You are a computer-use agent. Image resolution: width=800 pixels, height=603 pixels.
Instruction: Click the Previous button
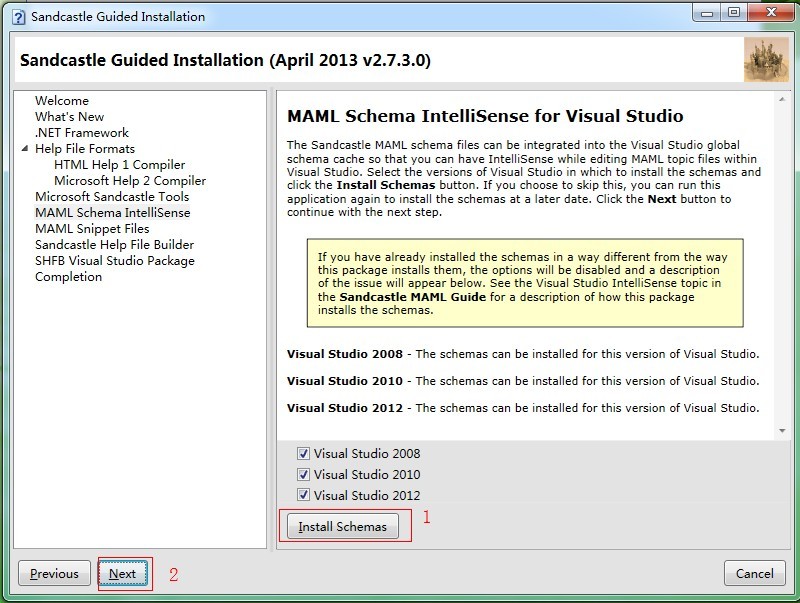(x=54, y=574)
